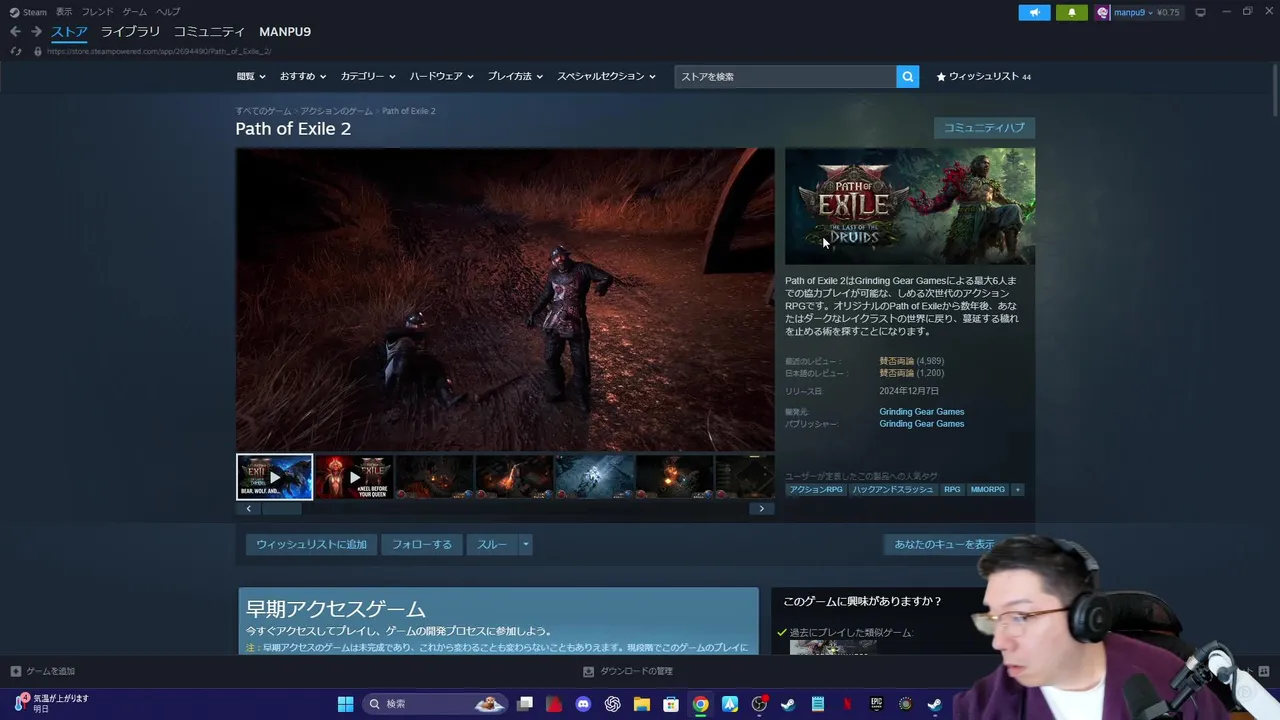1280x720 pixels.
Task: Click the アクションRPG tag
Action: (816, 490)
